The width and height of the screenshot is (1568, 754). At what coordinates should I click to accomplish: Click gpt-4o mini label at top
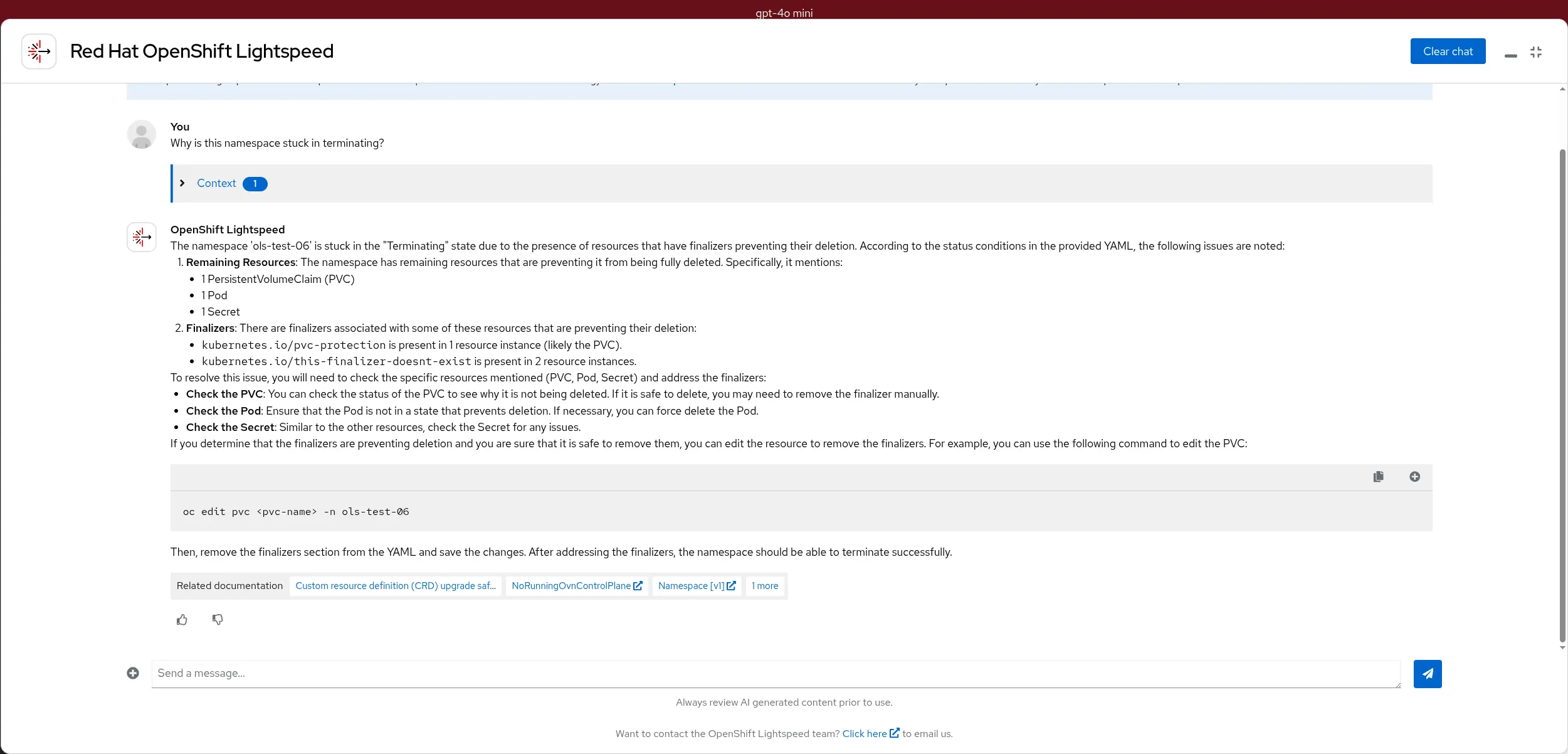pyautogui.click(x=784, y=13)
